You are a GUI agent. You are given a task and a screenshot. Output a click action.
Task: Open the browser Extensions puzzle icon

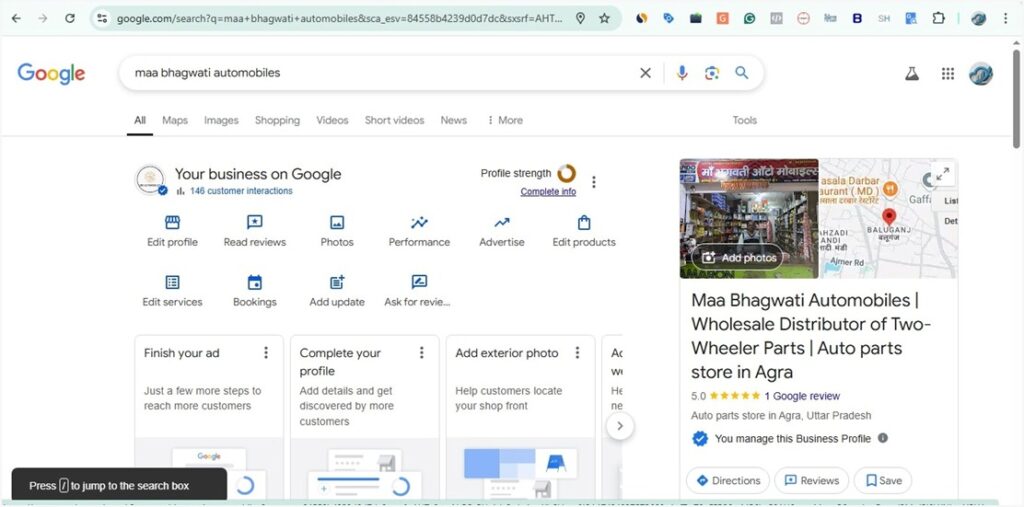pyautogui.click(x=938, y=18)
